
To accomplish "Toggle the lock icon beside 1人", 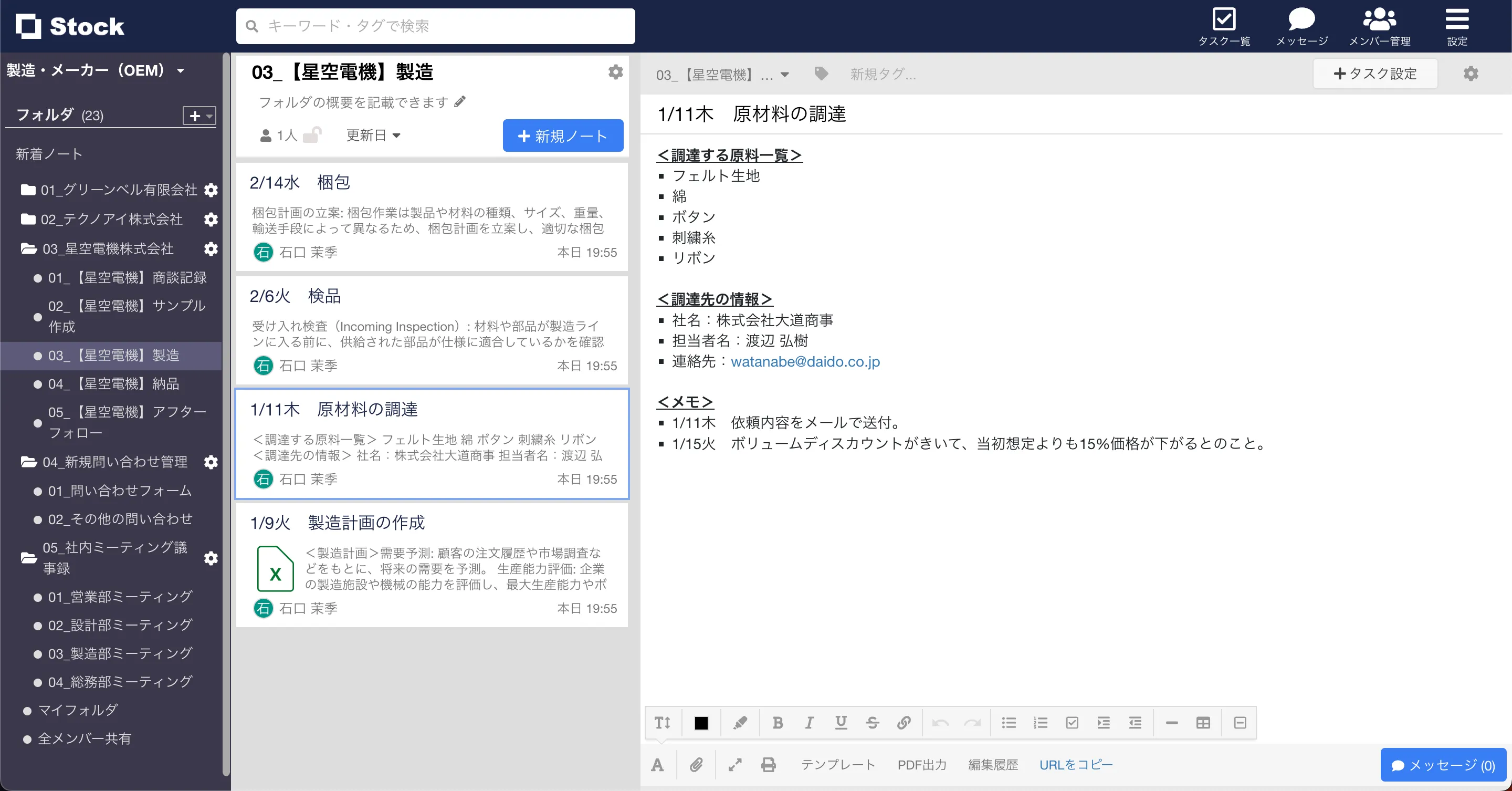I will (x=313, y=134).
